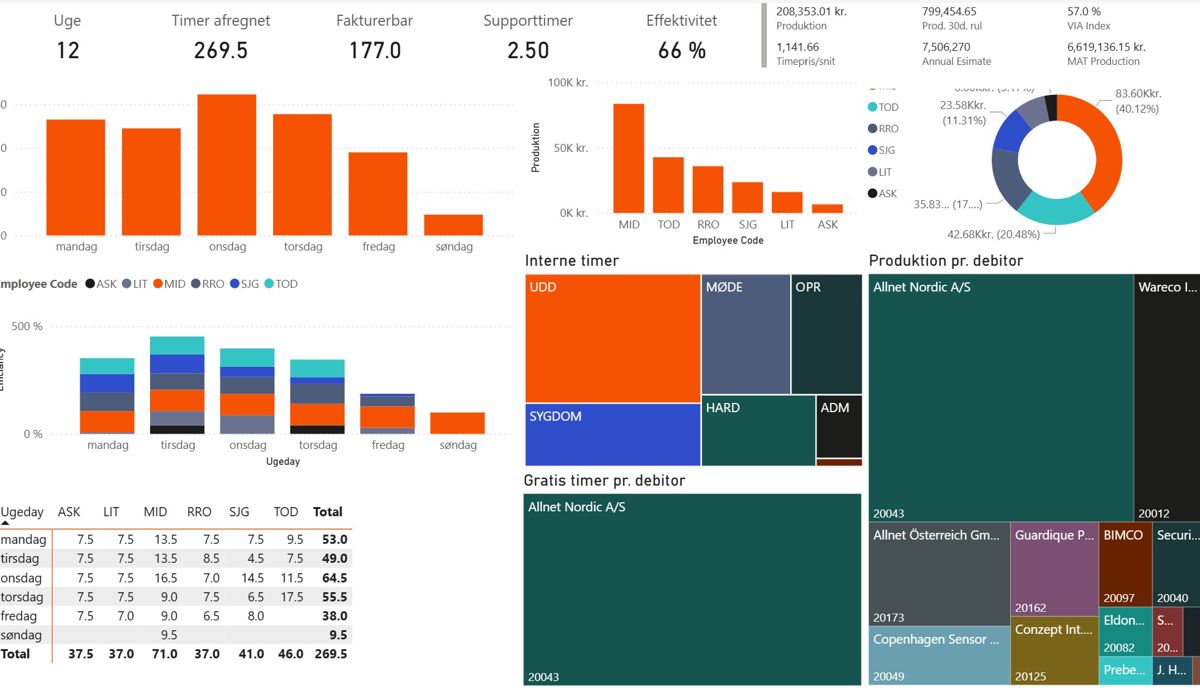Click the Guardique tile labelled 20162
This screenshot has height=700, width=1200.
[1055, 568]
